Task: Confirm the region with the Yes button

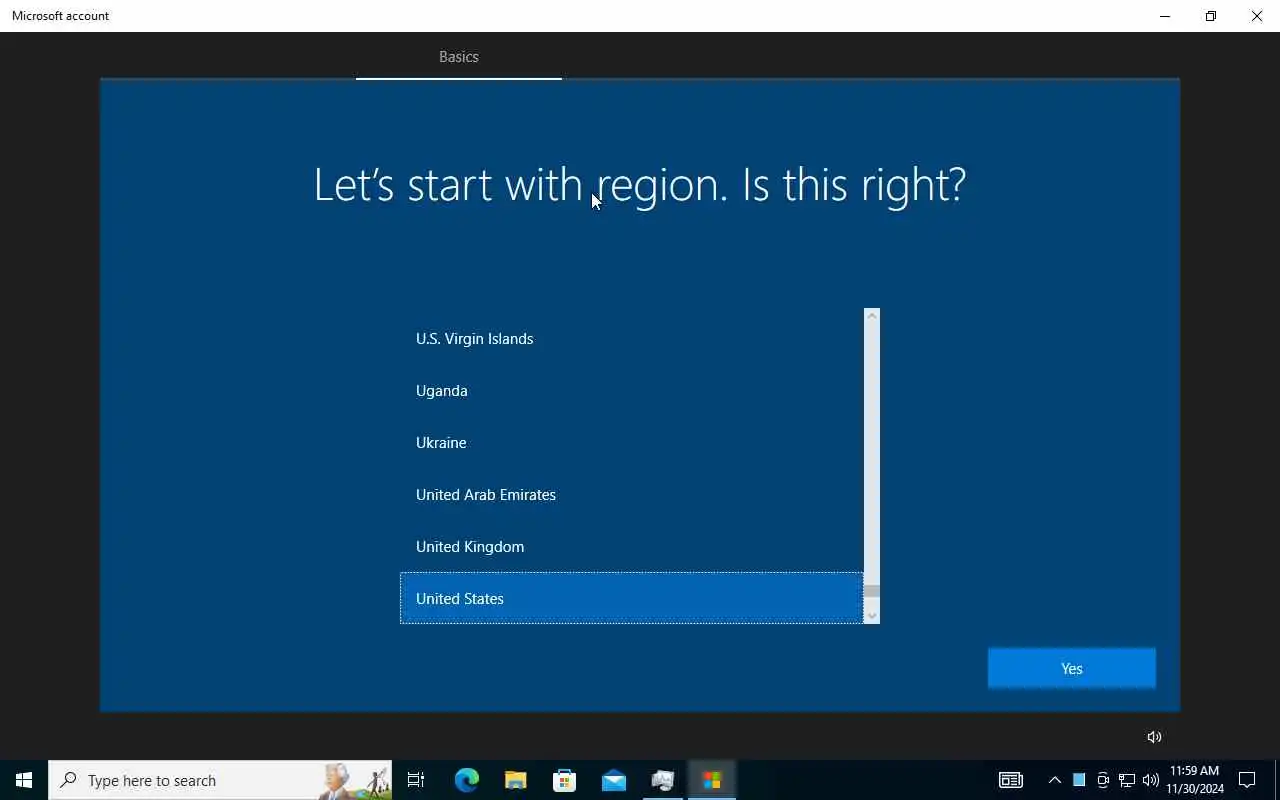Action: coord(1071,668)
